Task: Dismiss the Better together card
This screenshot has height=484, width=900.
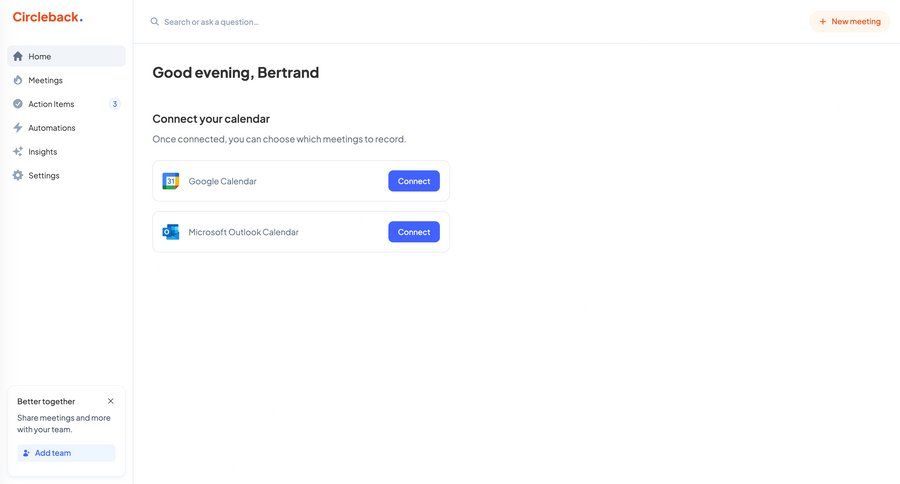Action: coord(111,401)
